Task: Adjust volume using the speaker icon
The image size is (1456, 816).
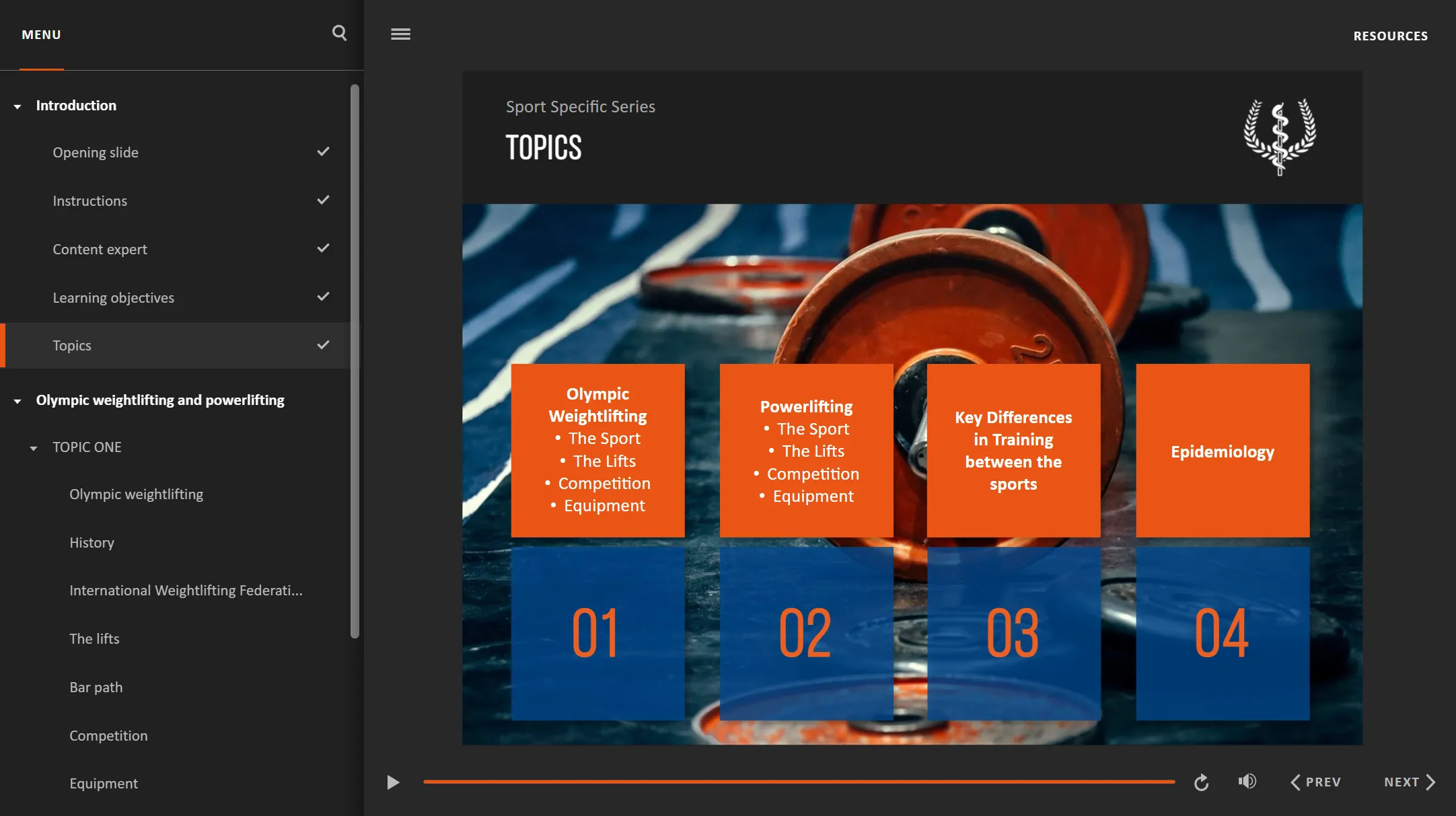Action: [x=1247, y=781]
